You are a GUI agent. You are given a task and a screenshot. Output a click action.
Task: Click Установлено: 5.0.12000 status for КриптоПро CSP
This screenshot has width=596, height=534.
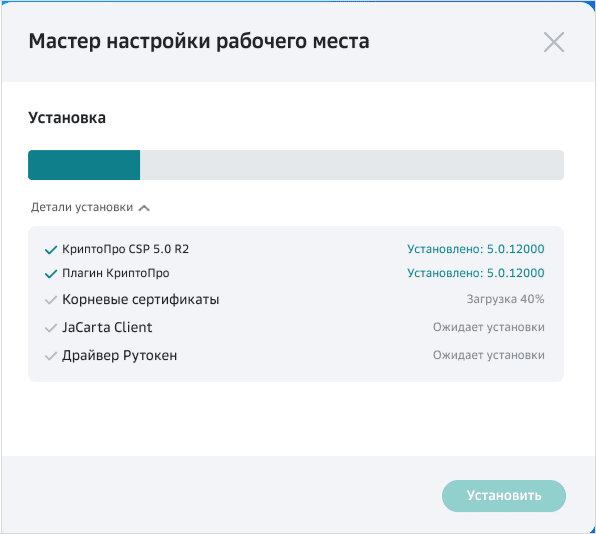click(x=476, y=249)
